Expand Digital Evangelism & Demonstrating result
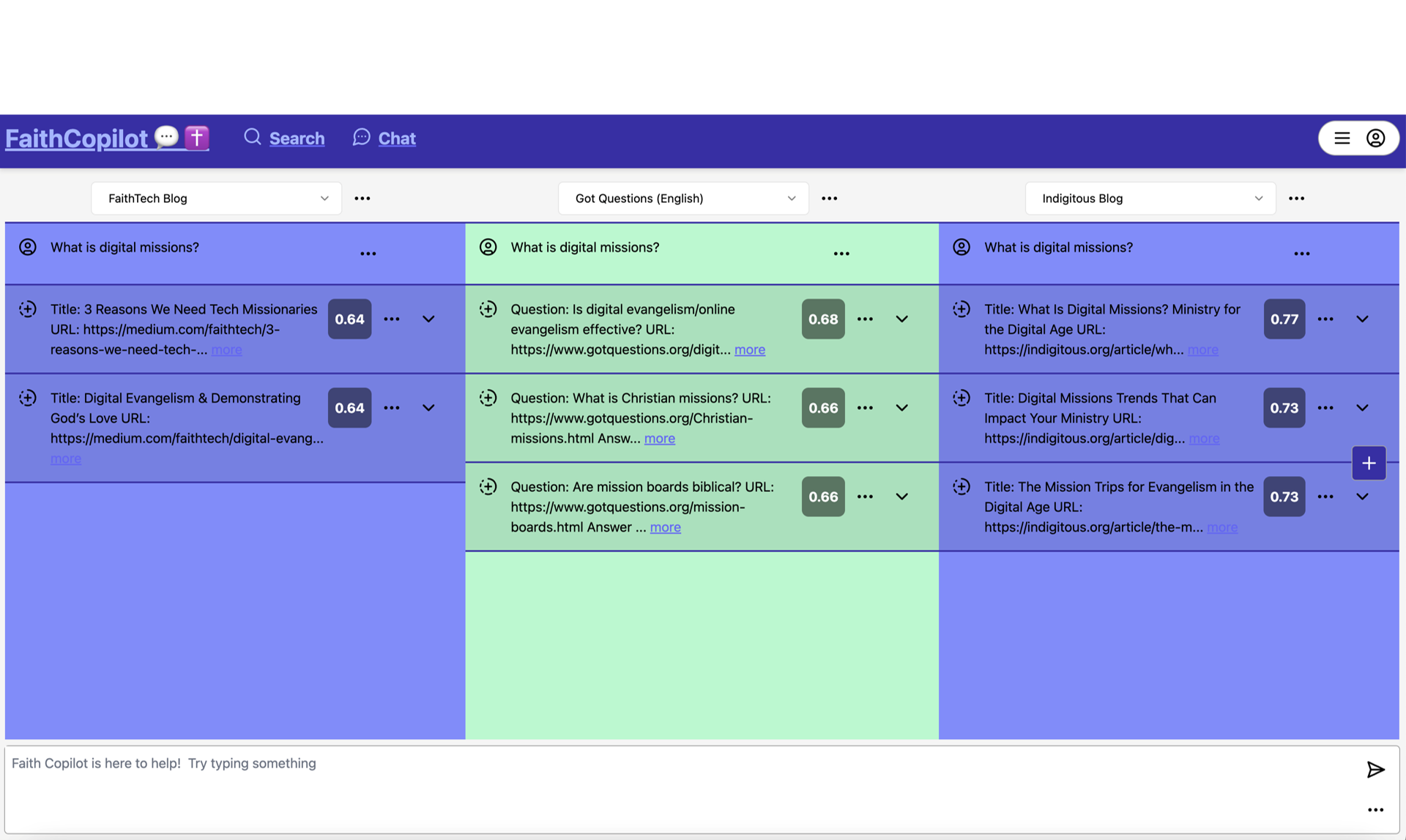This screenshot has width=1406, height=840. 428,408
